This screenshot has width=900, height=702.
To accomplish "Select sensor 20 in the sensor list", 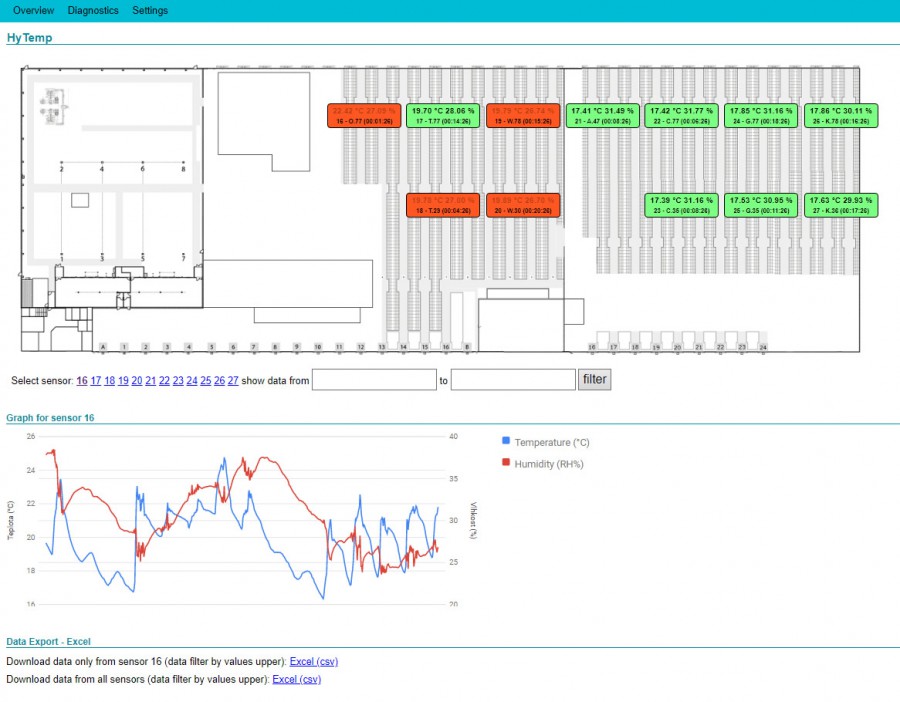I will coord(137,381).
